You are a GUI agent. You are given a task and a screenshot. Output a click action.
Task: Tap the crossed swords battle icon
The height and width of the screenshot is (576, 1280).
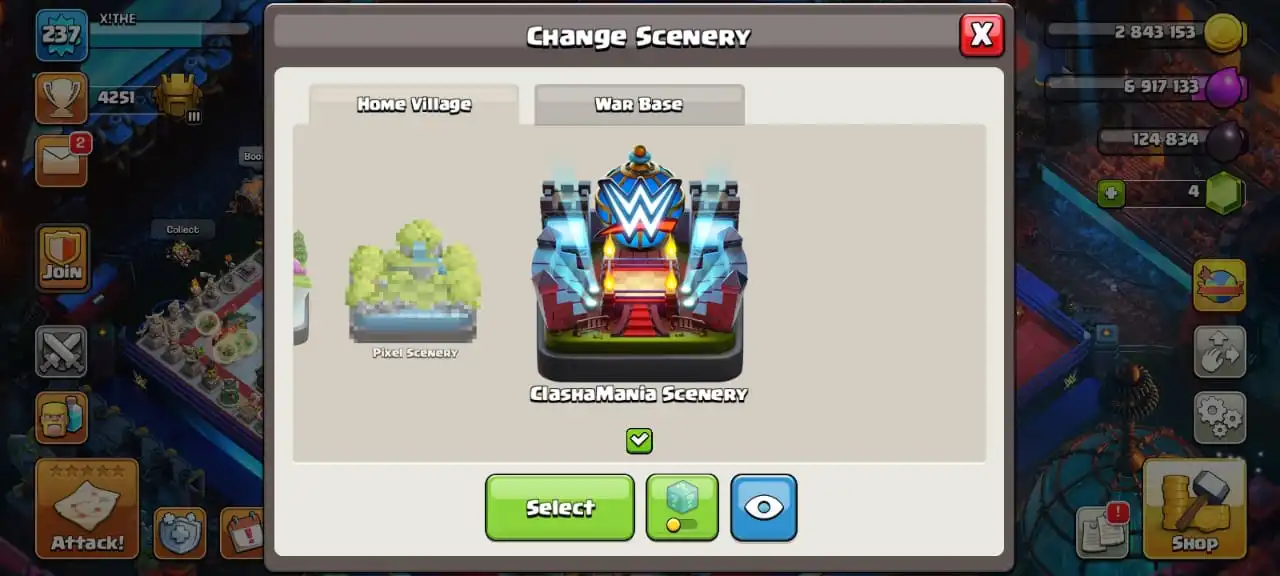tap(62, 352)
